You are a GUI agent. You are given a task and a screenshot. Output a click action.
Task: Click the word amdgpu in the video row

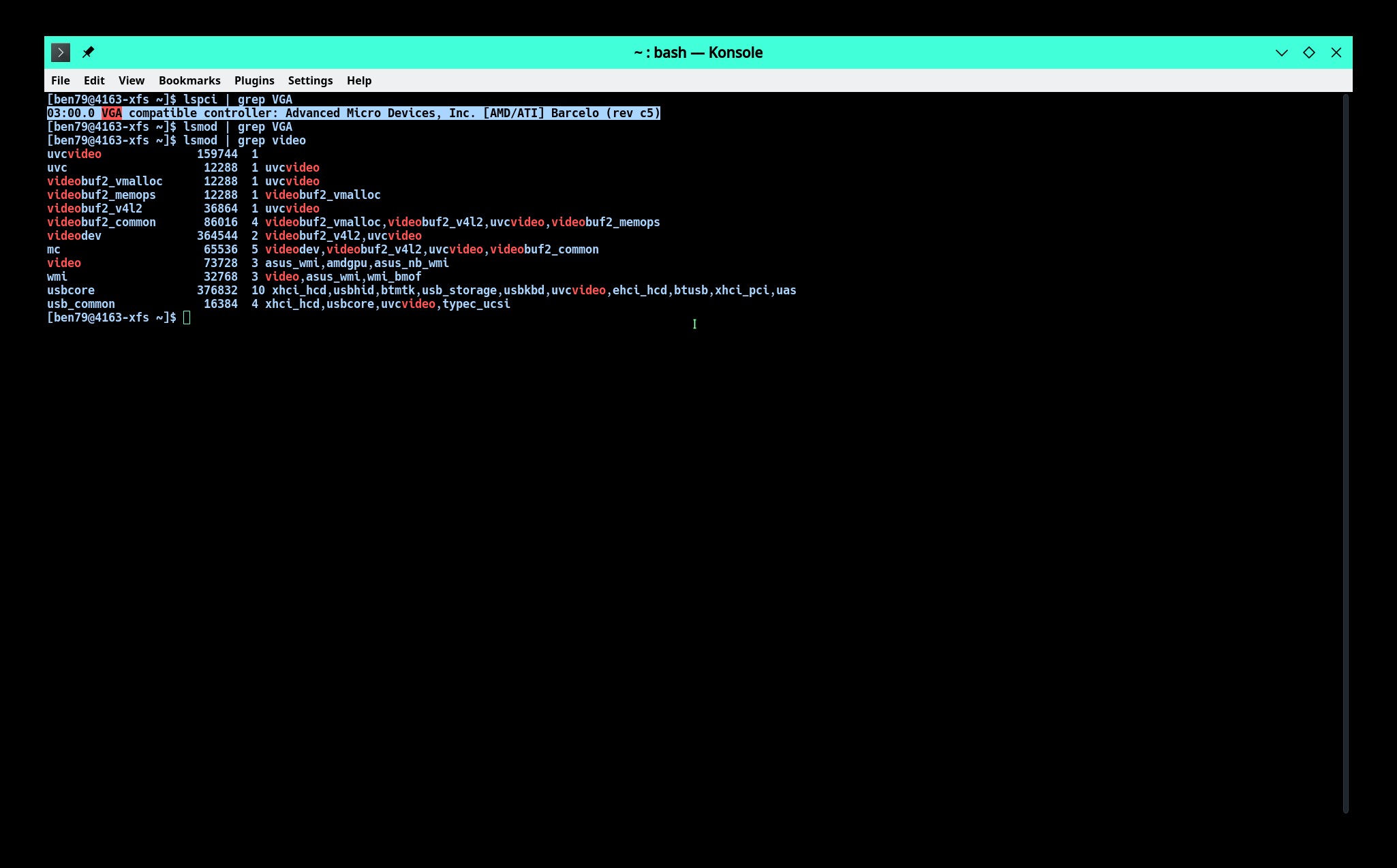pyautogui.click(x=346, y=263)
